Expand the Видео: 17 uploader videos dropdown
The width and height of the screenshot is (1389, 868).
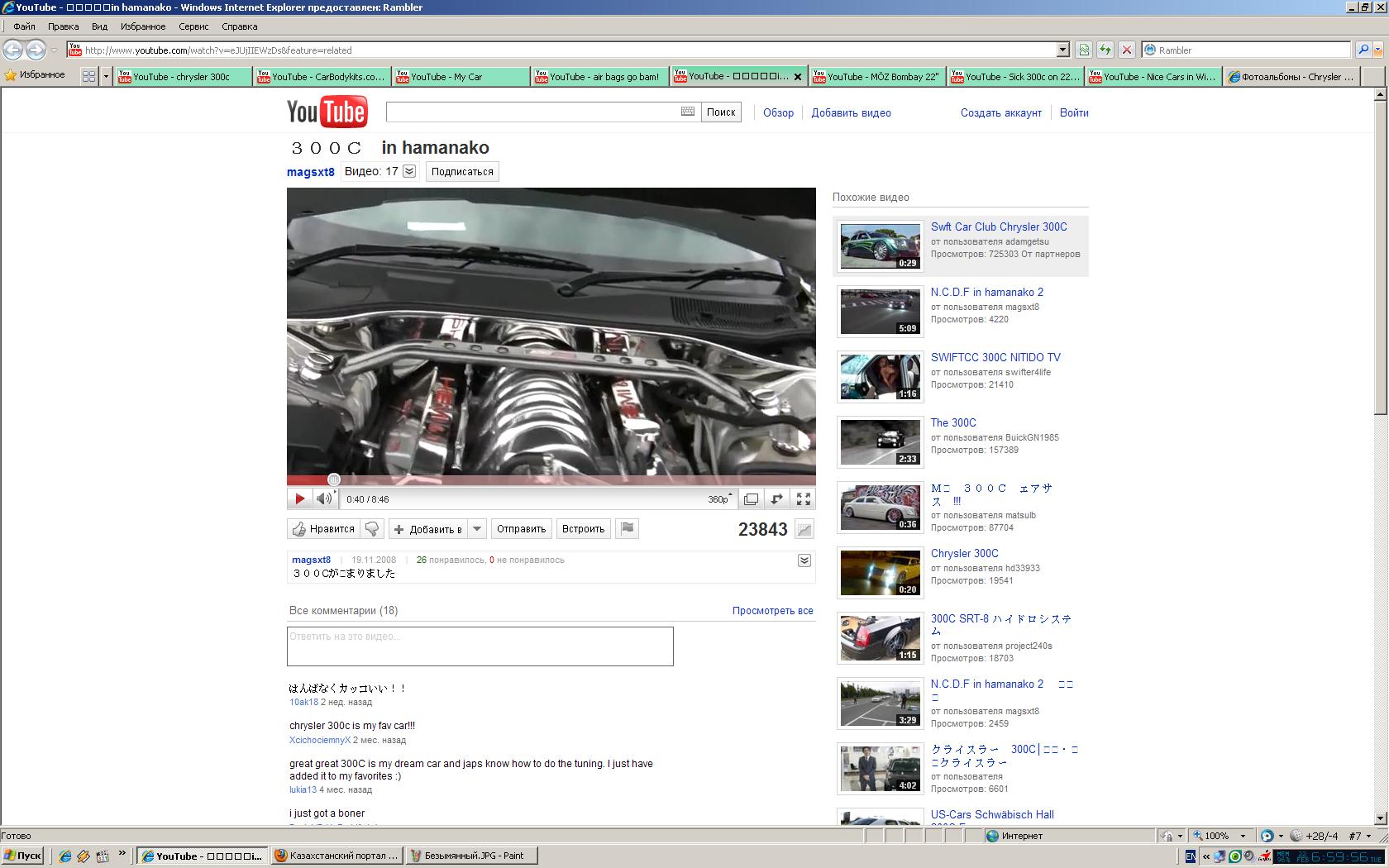[409, 171]
